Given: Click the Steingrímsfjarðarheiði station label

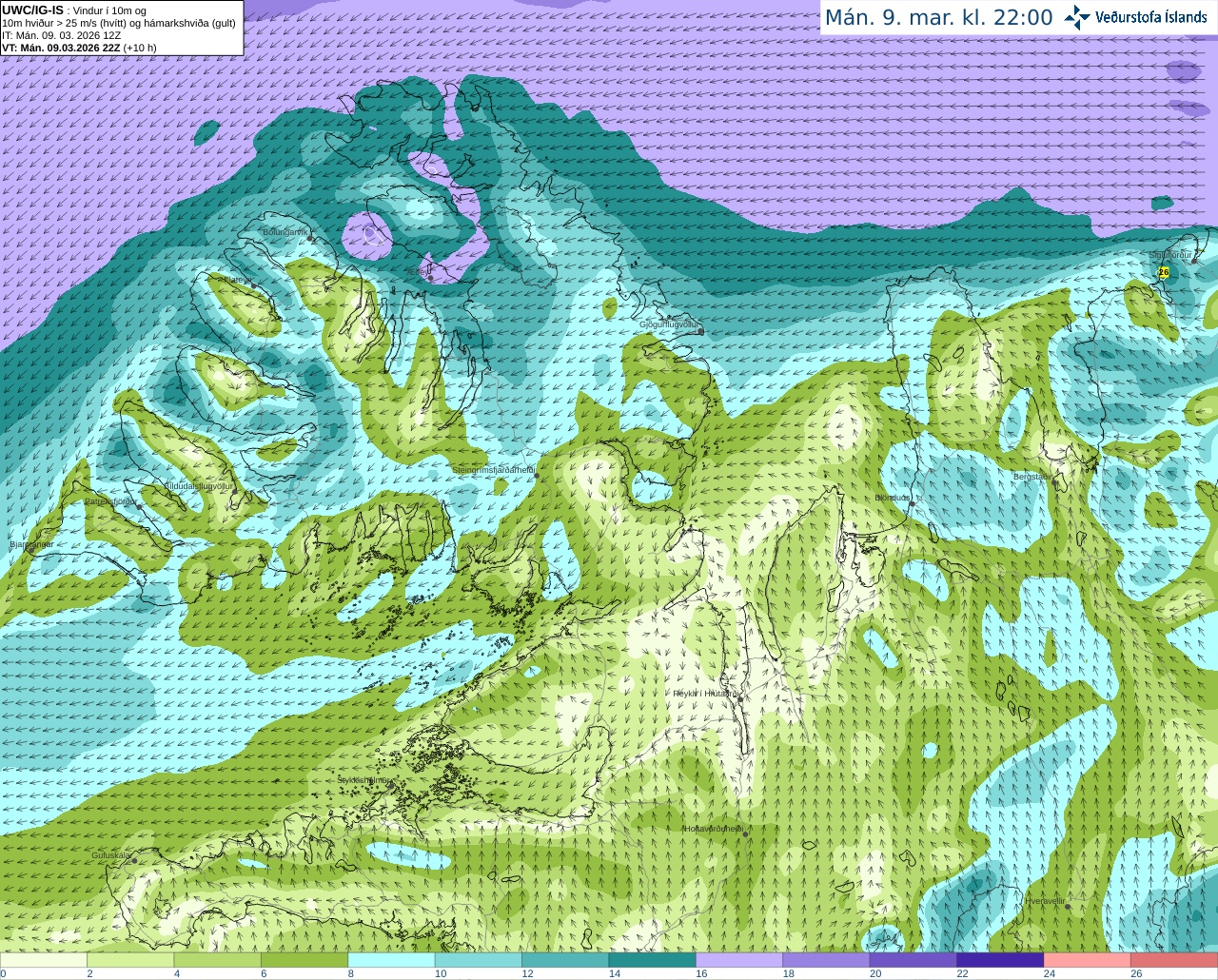Looking at the screenshot, I should 494,470.
